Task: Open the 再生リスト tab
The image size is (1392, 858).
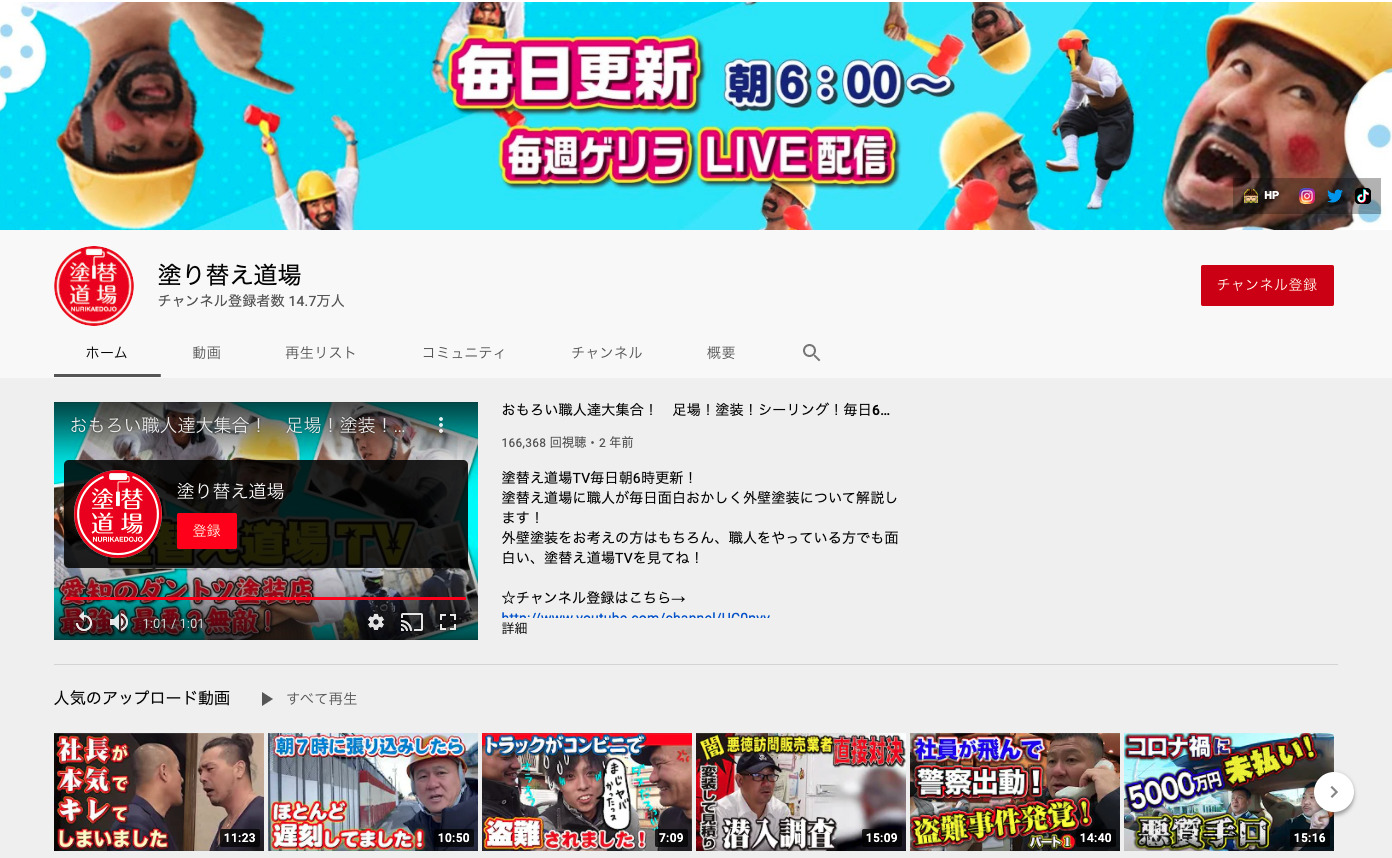Action: tap(321, 353)
